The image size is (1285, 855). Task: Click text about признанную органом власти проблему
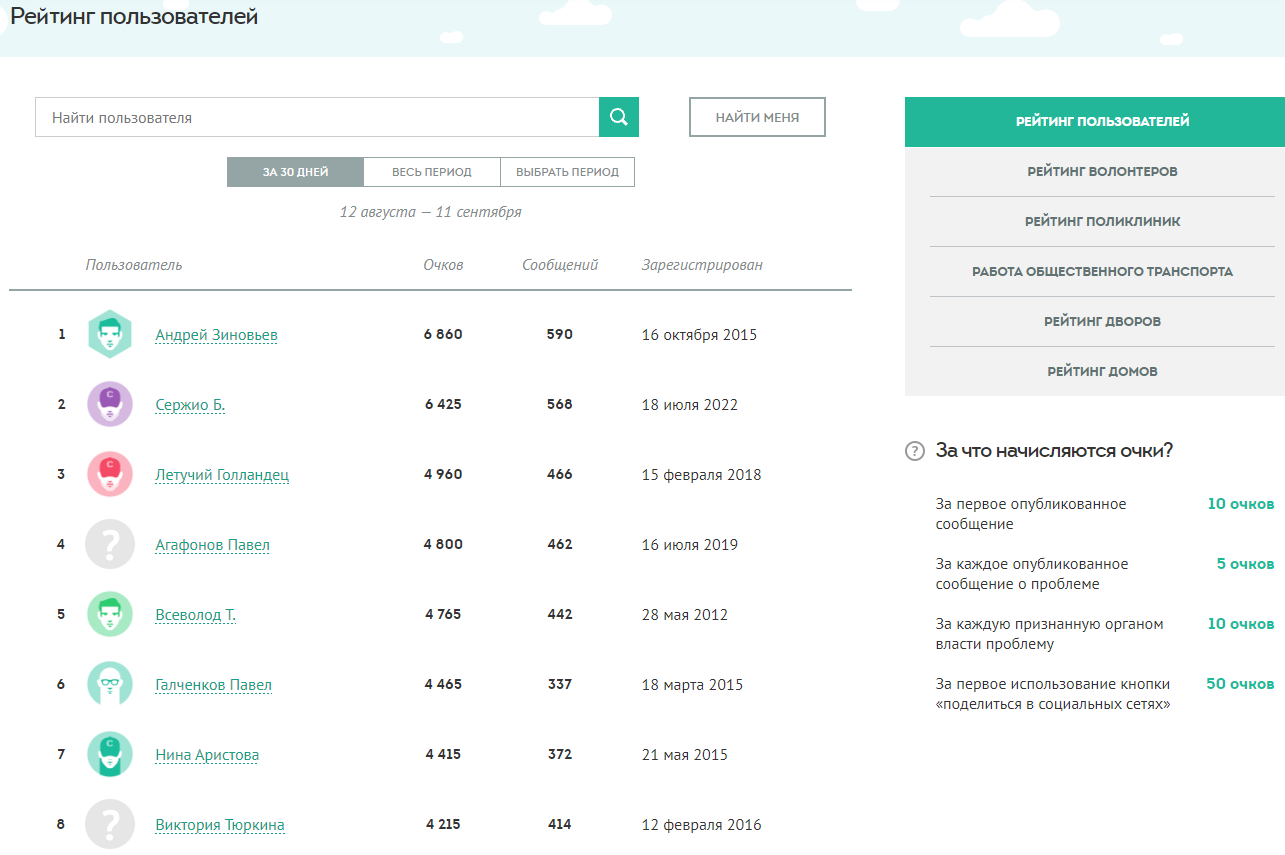point(1050,634)
